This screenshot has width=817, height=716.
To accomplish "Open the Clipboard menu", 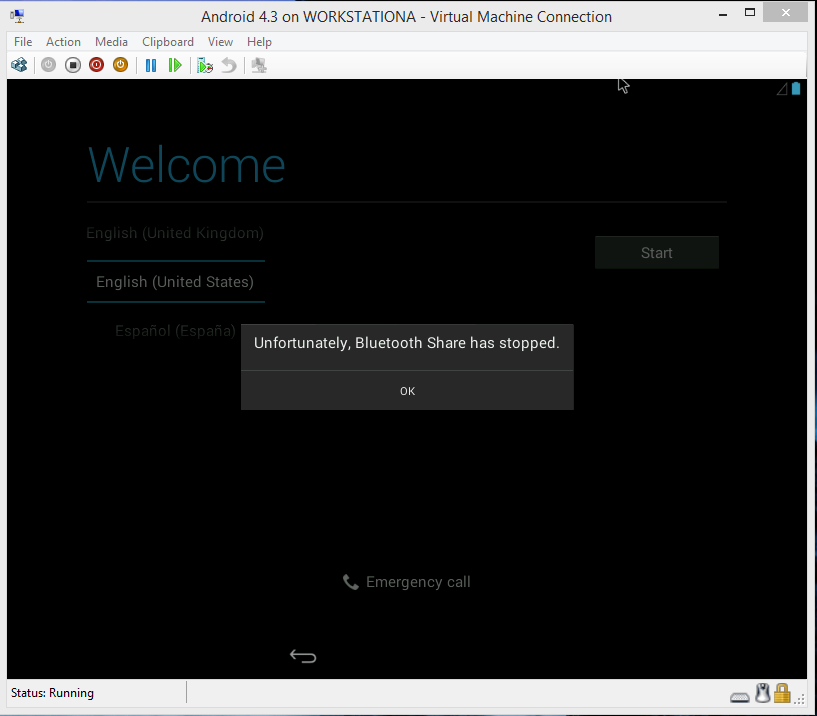I will 168,42.
